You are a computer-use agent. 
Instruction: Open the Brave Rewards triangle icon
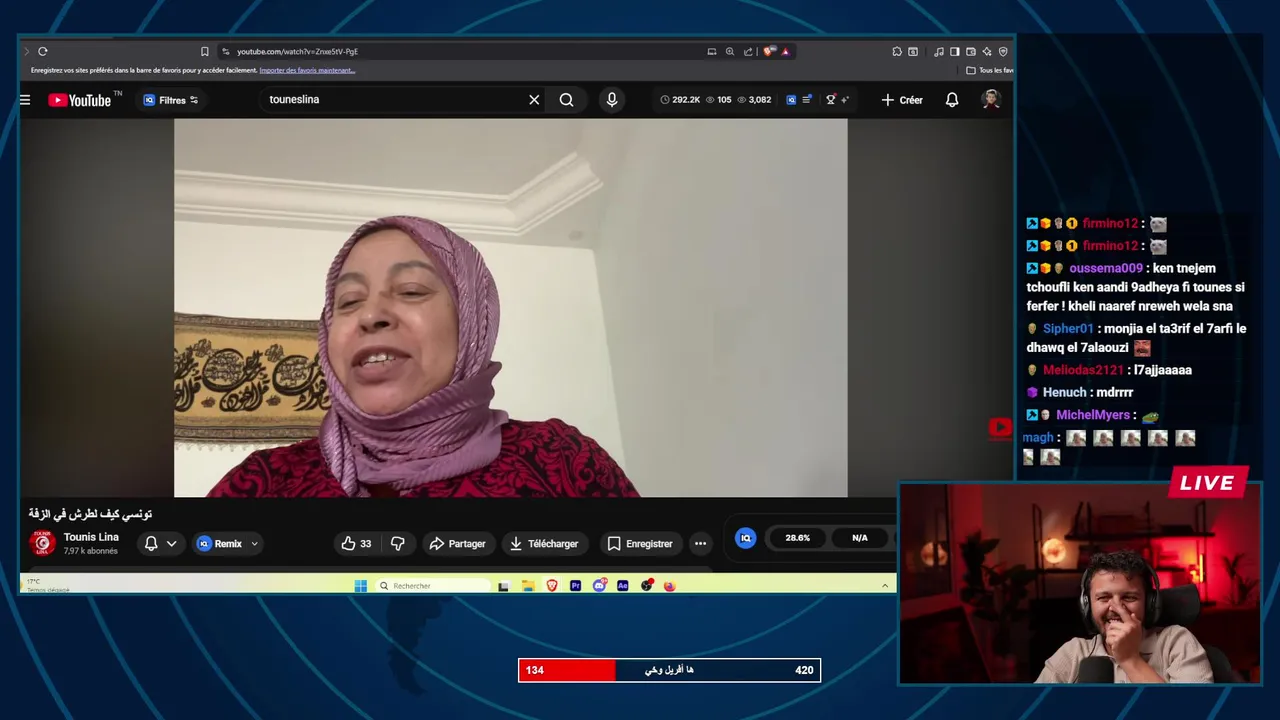tap(785, 51)
